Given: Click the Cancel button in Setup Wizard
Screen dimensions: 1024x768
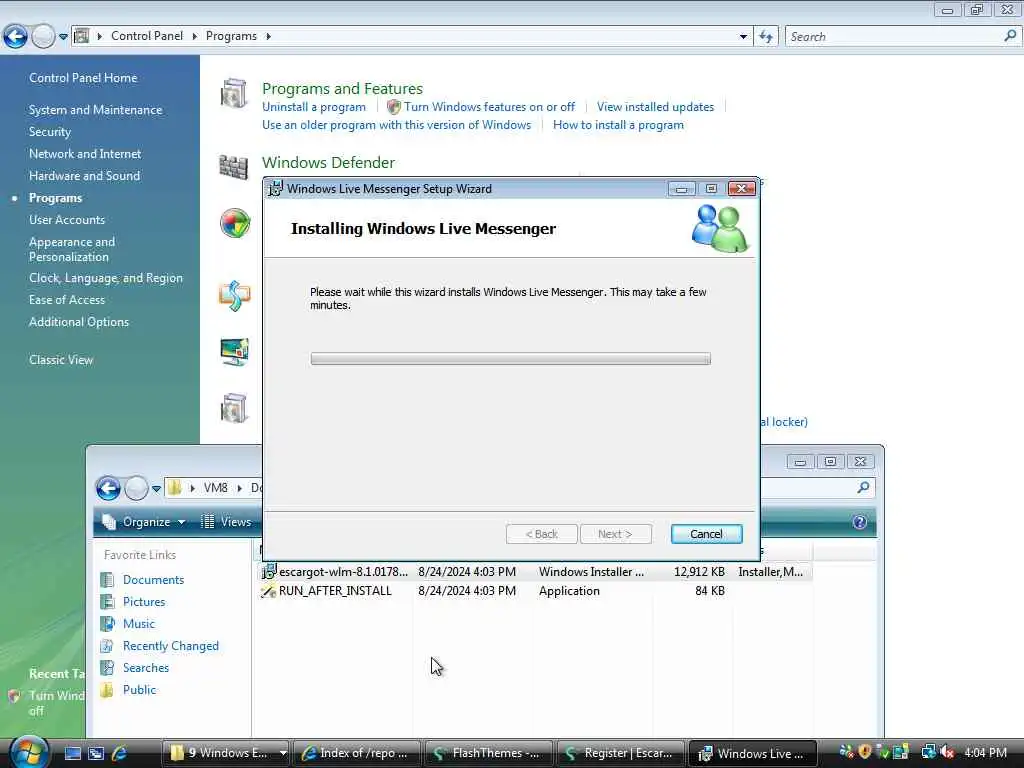Looking at the screenshot, I should pyautogui.click(x=706, y=534).
